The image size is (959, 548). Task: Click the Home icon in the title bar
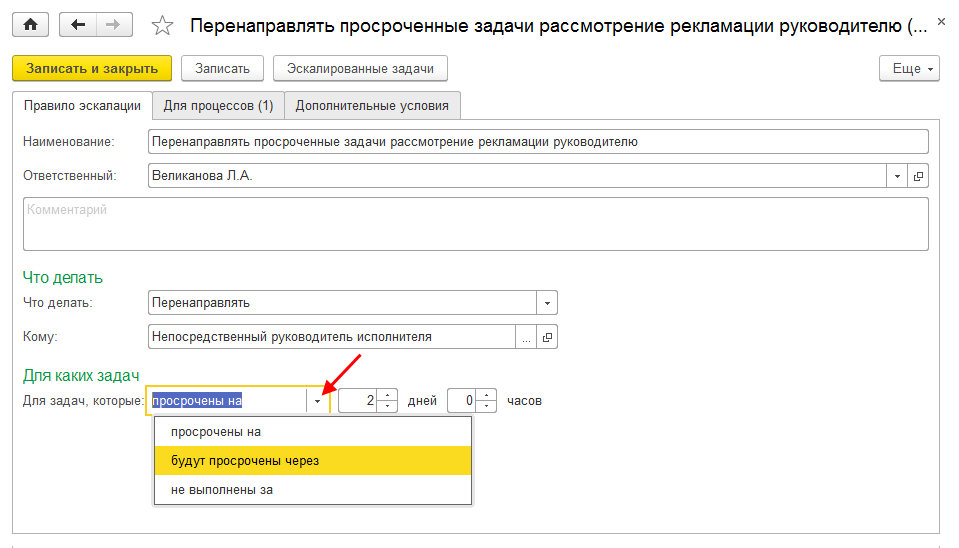click(30, 25)
